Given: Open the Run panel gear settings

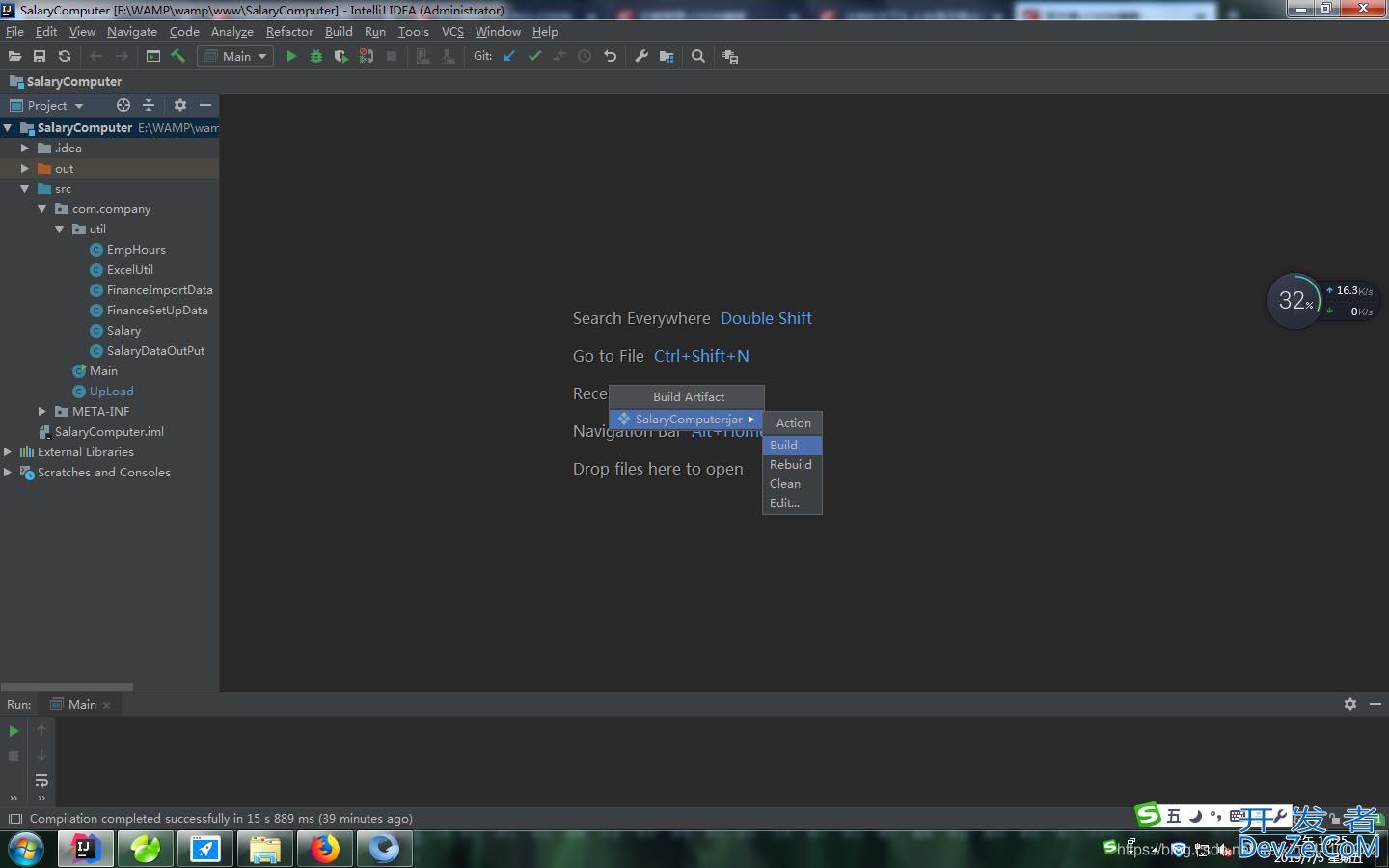Looking at the screenshot, I should [x=1350, y=704].
